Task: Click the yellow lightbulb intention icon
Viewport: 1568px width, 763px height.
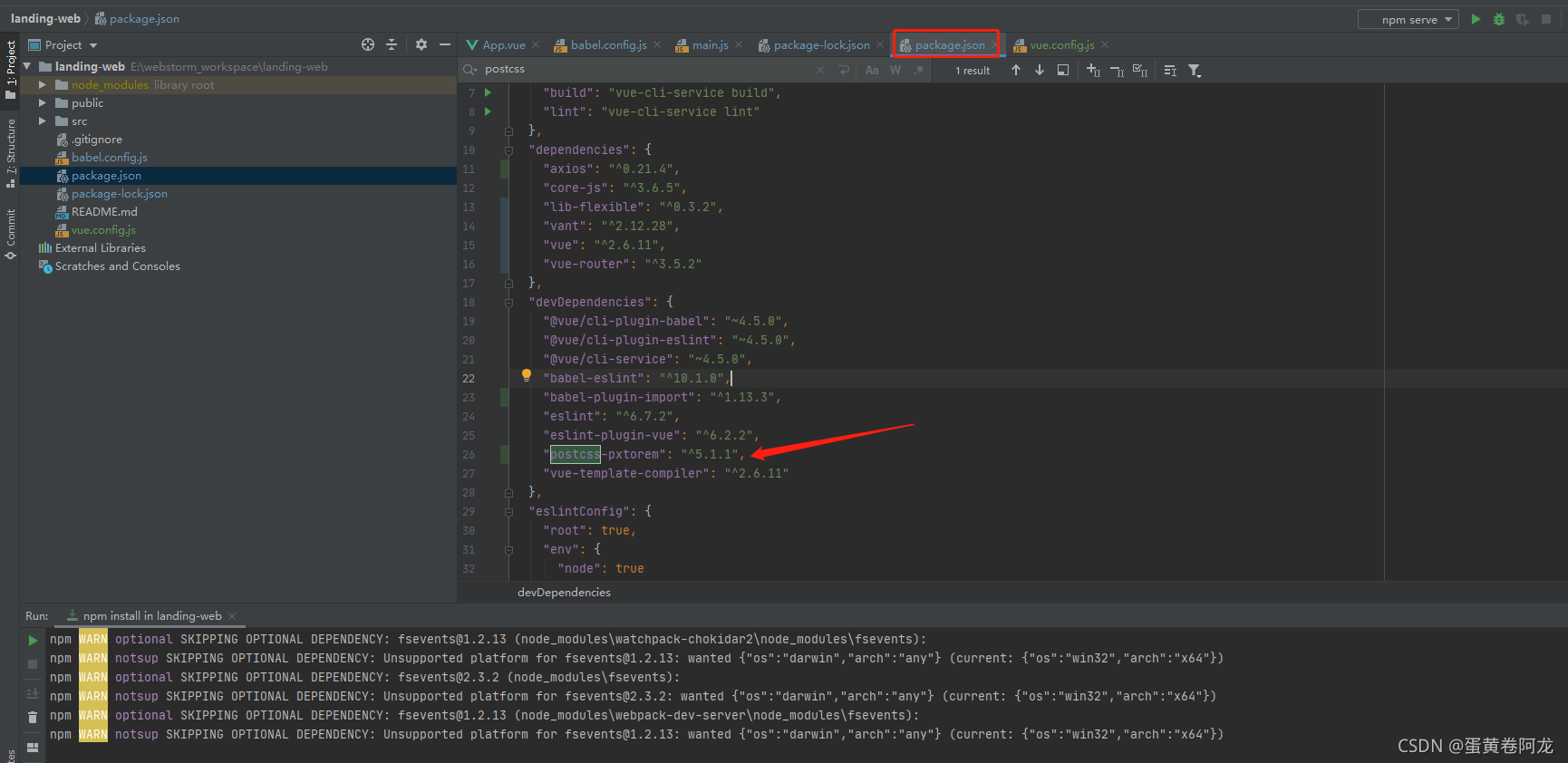Action: click(526, 376)
